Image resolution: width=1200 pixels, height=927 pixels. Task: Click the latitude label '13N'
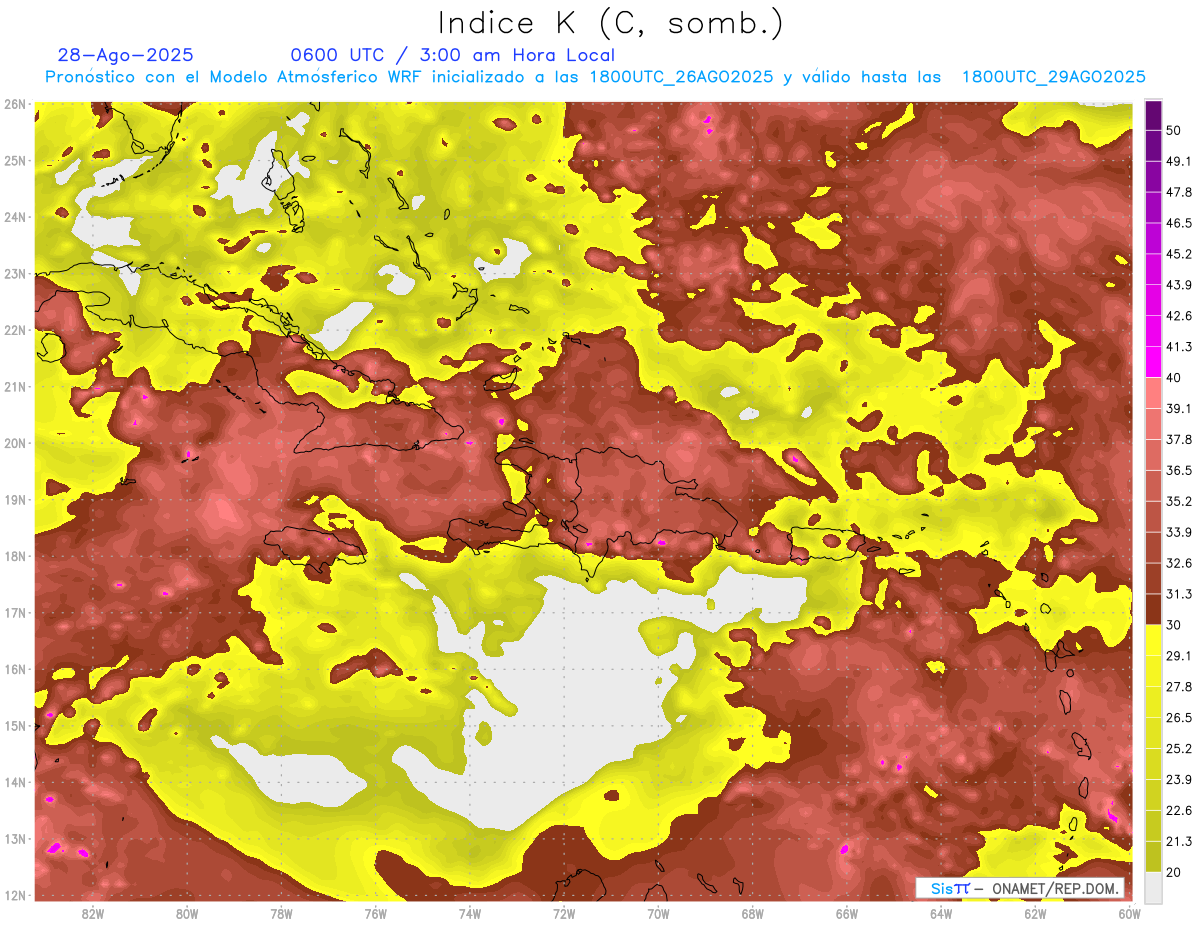(x=15, y=838)
